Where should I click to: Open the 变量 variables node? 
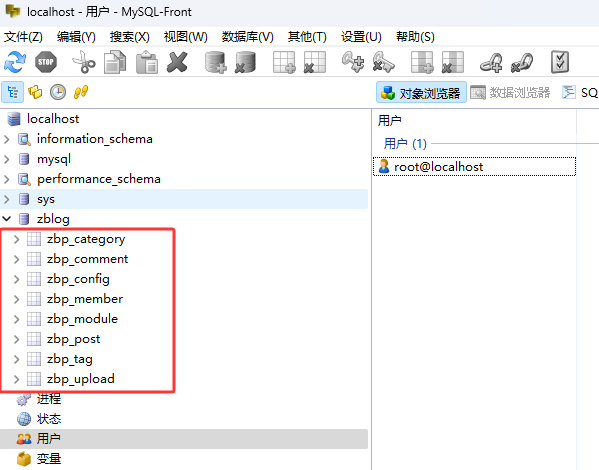(49, 459)
